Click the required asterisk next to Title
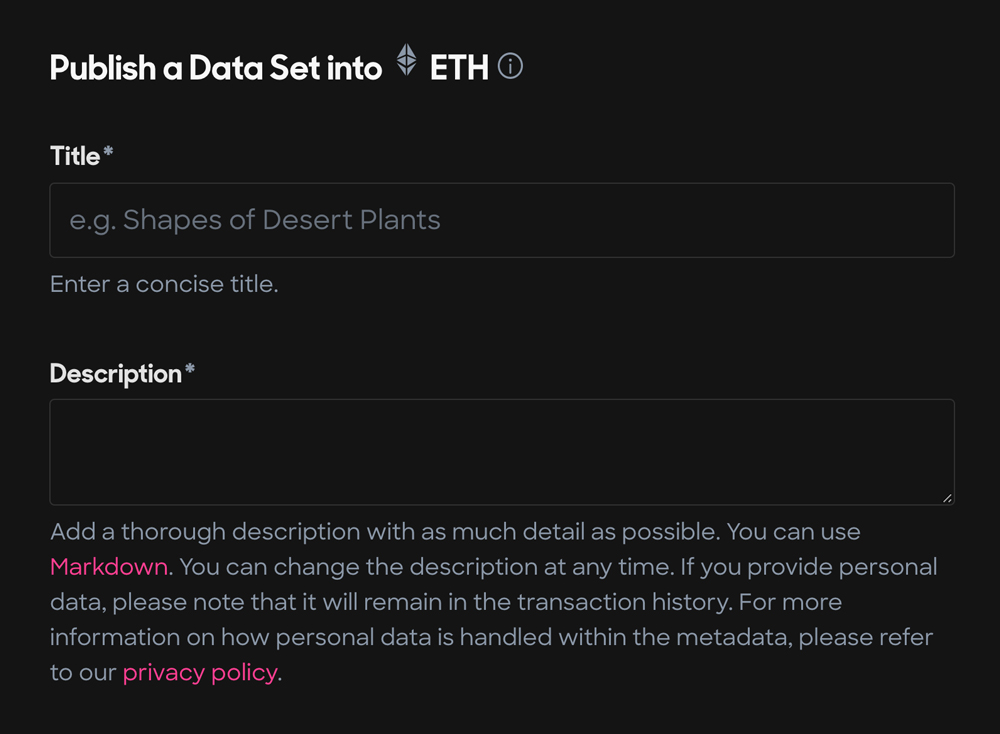The width and height of the screenshot is (1000, 734). [x=108, y=151]
